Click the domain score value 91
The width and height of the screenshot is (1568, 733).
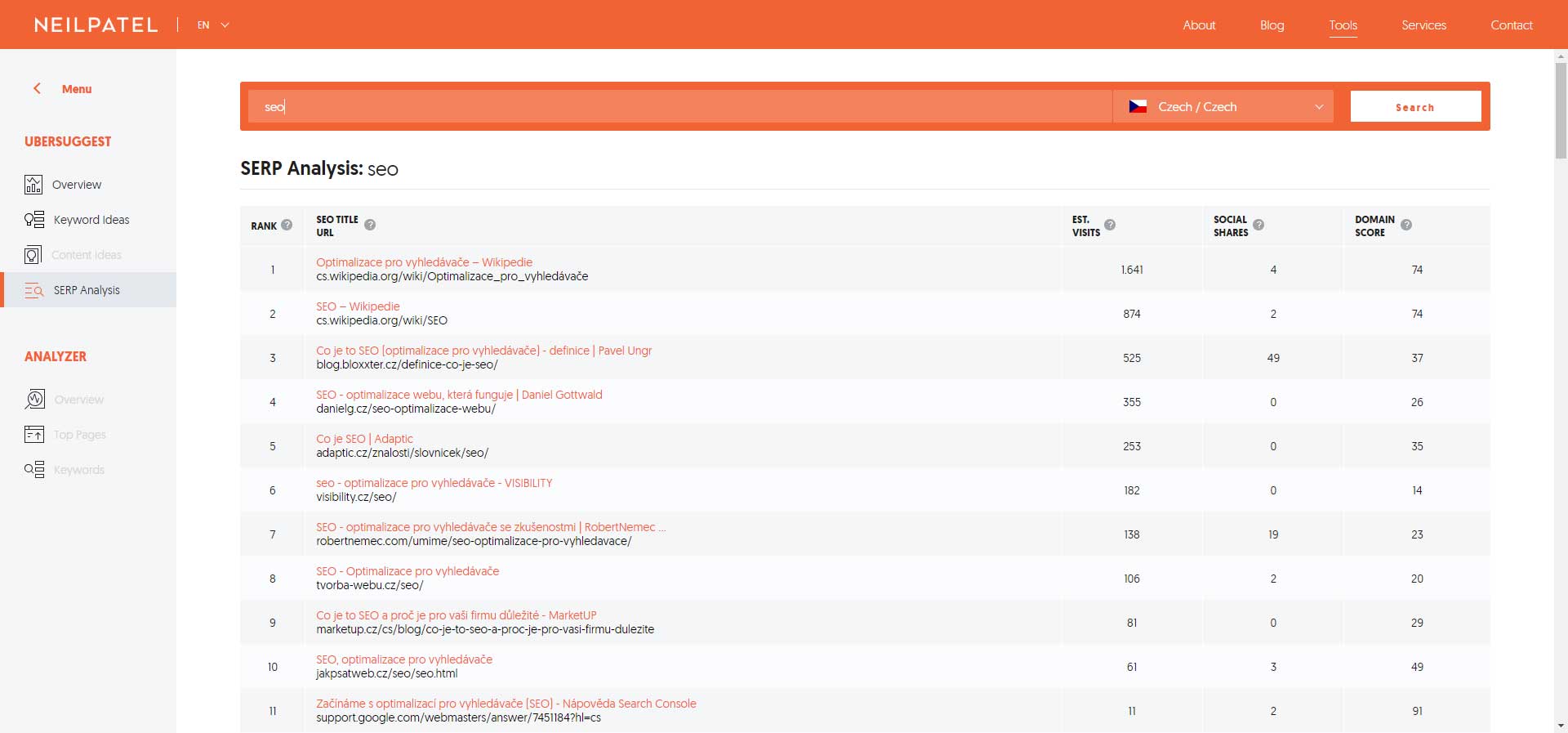point(1417,711)
